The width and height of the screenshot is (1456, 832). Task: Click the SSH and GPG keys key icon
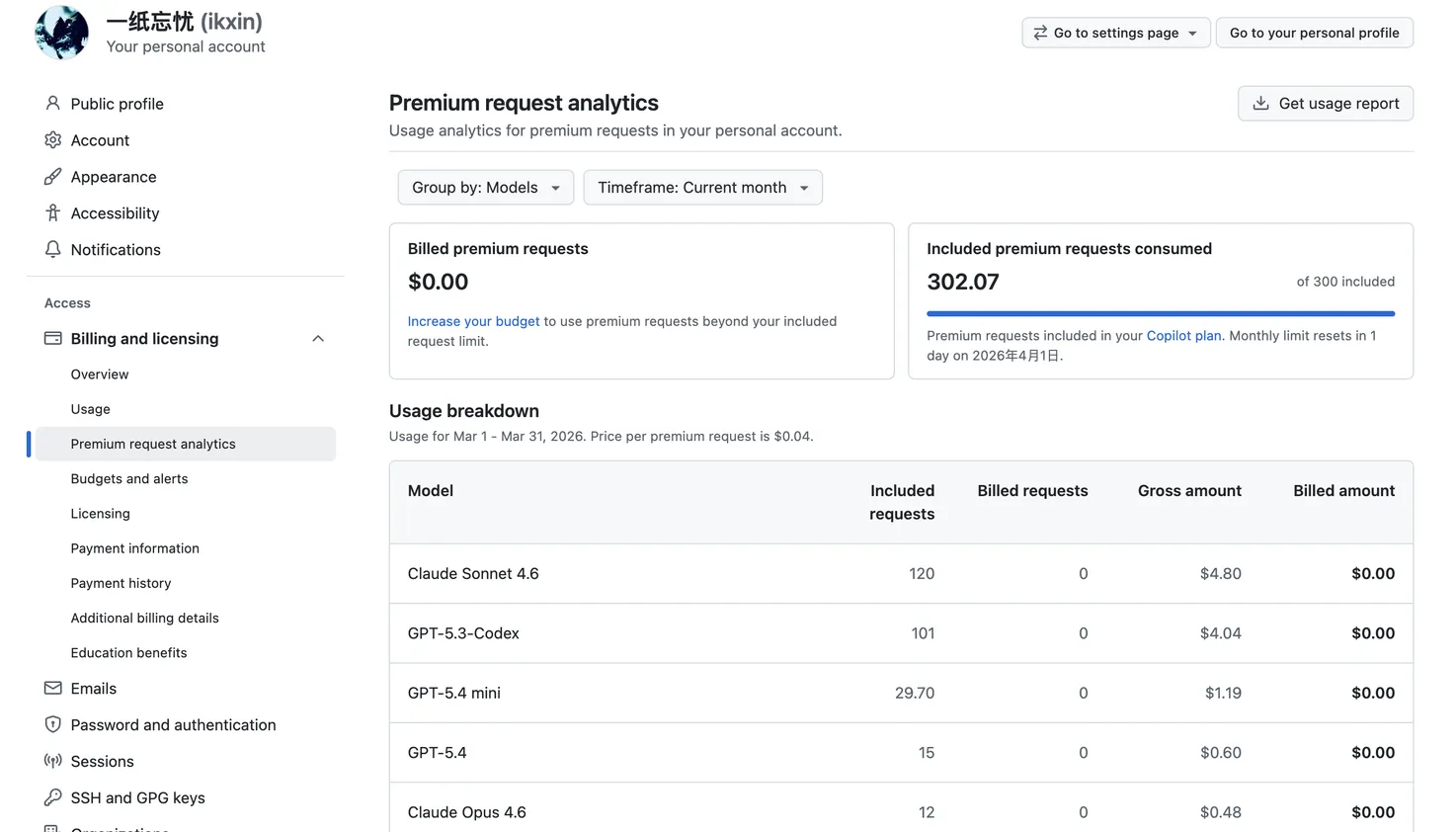53,797
